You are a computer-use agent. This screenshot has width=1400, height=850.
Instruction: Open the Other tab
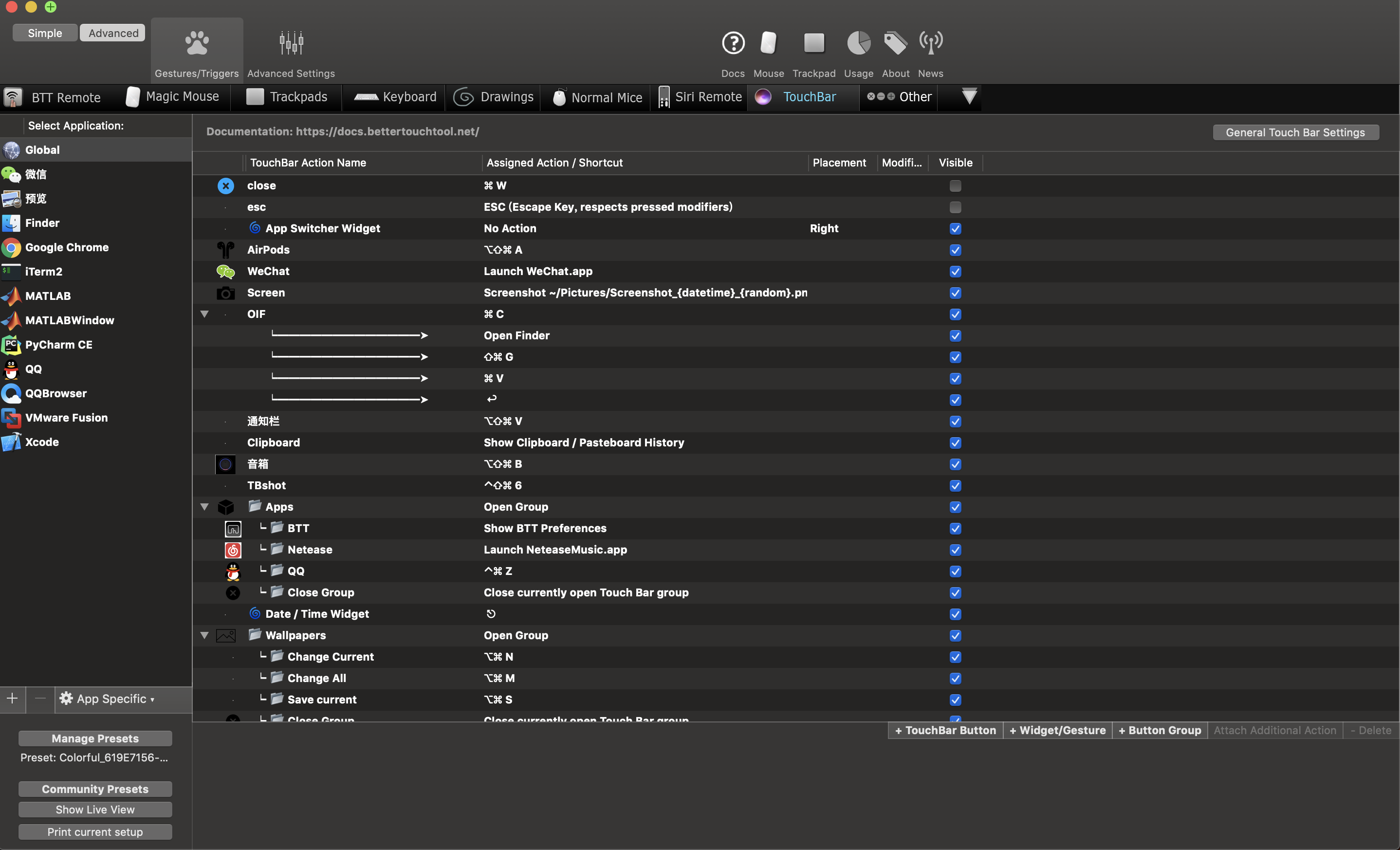pyautogui.click(x=899, y=96)
